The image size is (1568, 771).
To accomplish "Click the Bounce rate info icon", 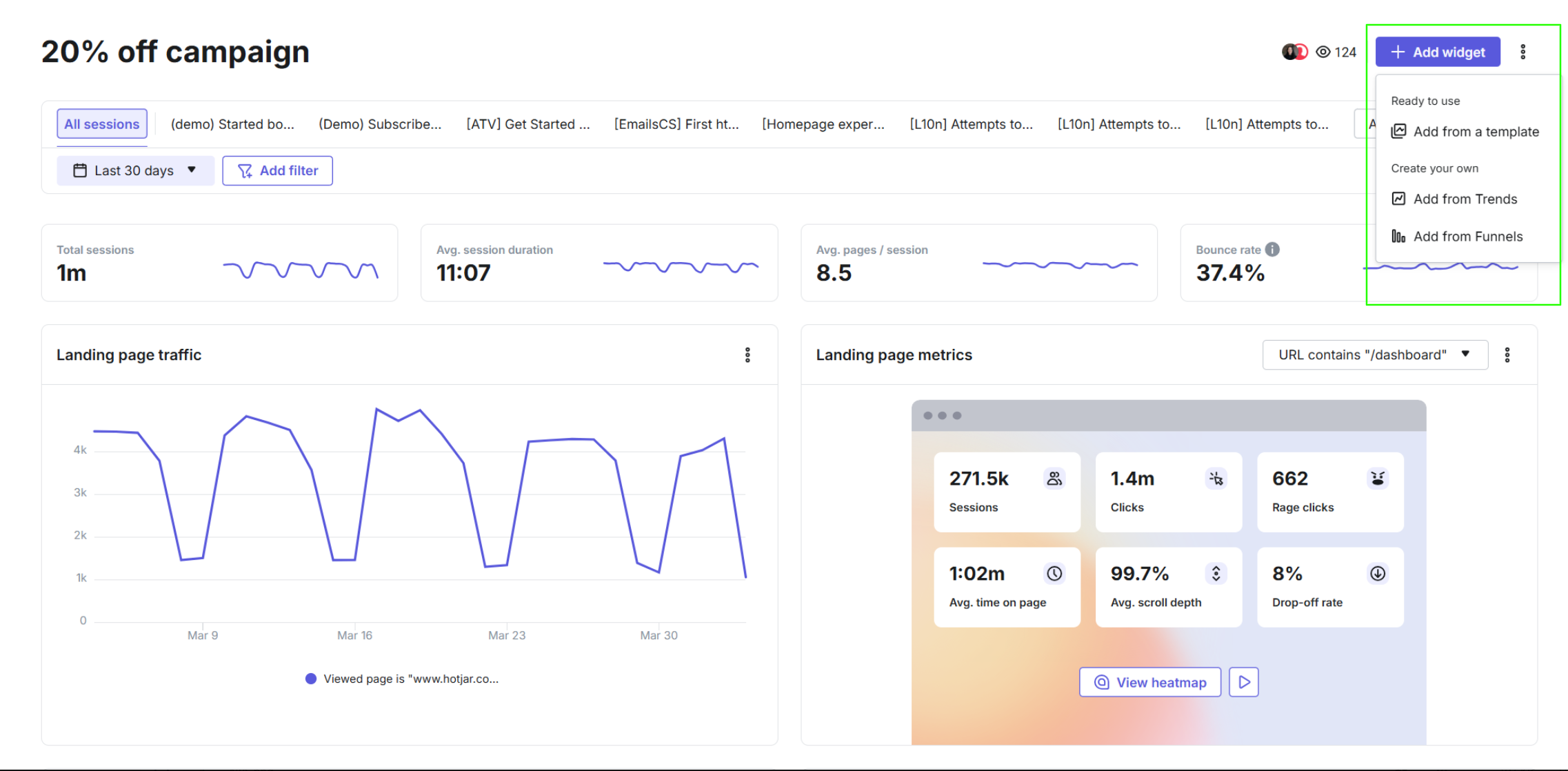I will 1272,250.
